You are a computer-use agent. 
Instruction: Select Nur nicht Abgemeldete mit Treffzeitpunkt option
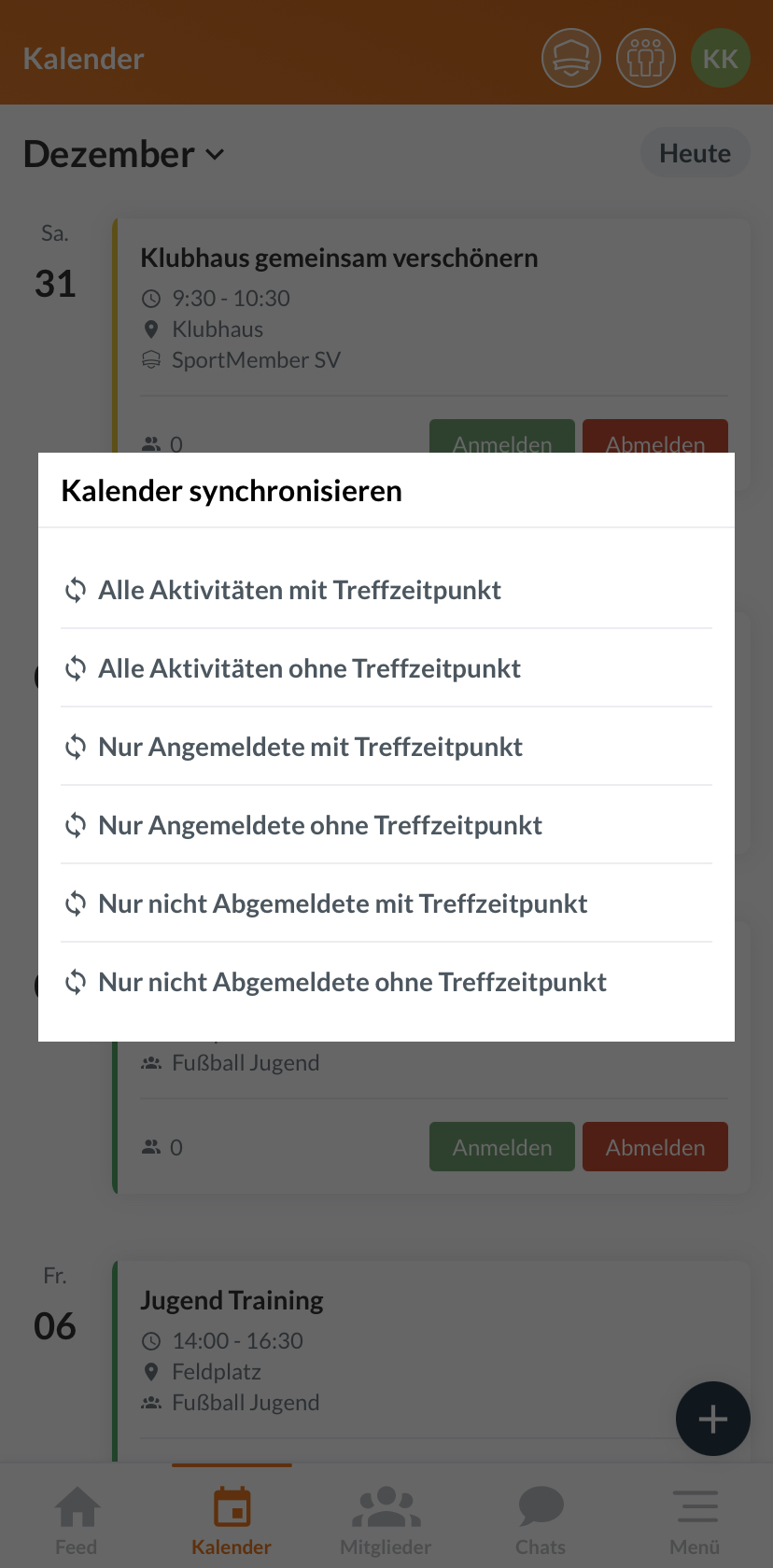coord(343,903)
